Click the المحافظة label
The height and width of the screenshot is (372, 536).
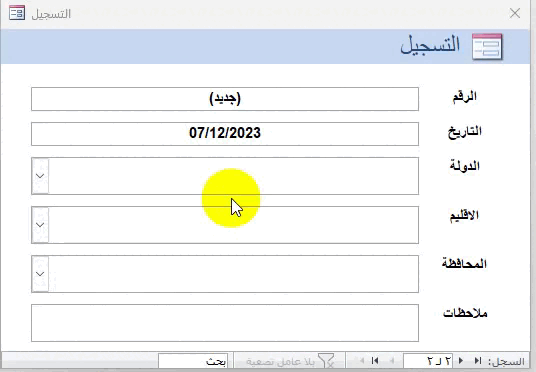(x=464, y=264)
